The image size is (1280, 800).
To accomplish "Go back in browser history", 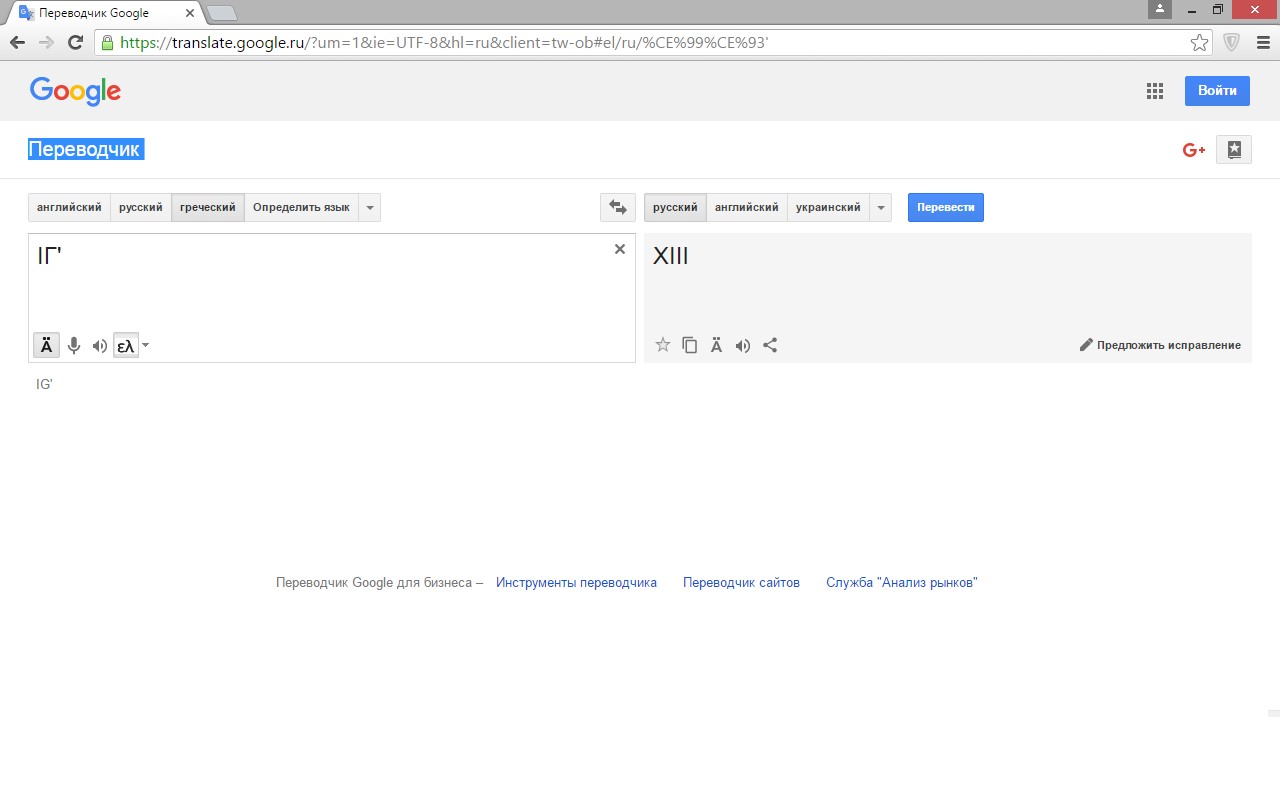I will click(17, 42).
